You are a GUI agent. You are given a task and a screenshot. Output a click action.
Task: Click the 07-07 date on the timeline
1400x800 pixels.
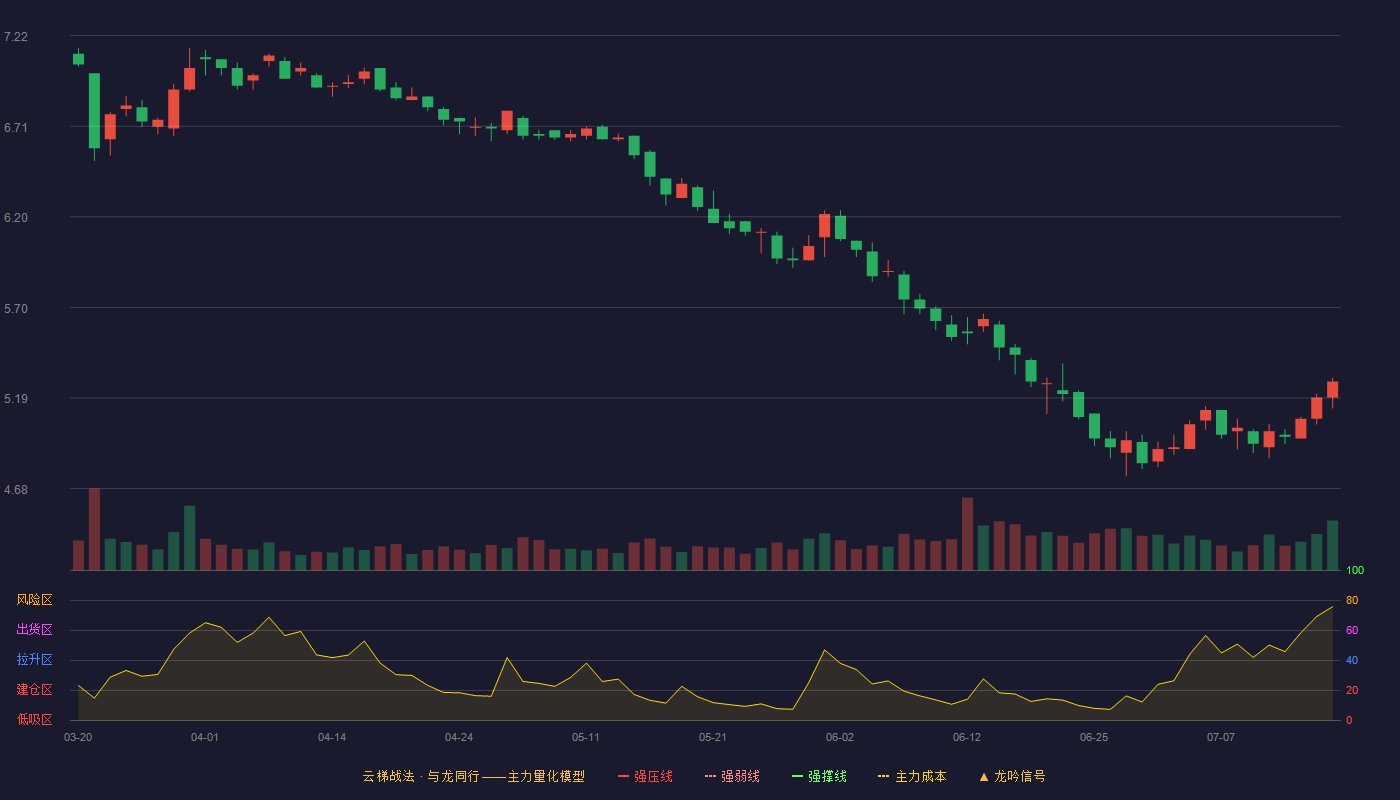[x=1221, y=737]
